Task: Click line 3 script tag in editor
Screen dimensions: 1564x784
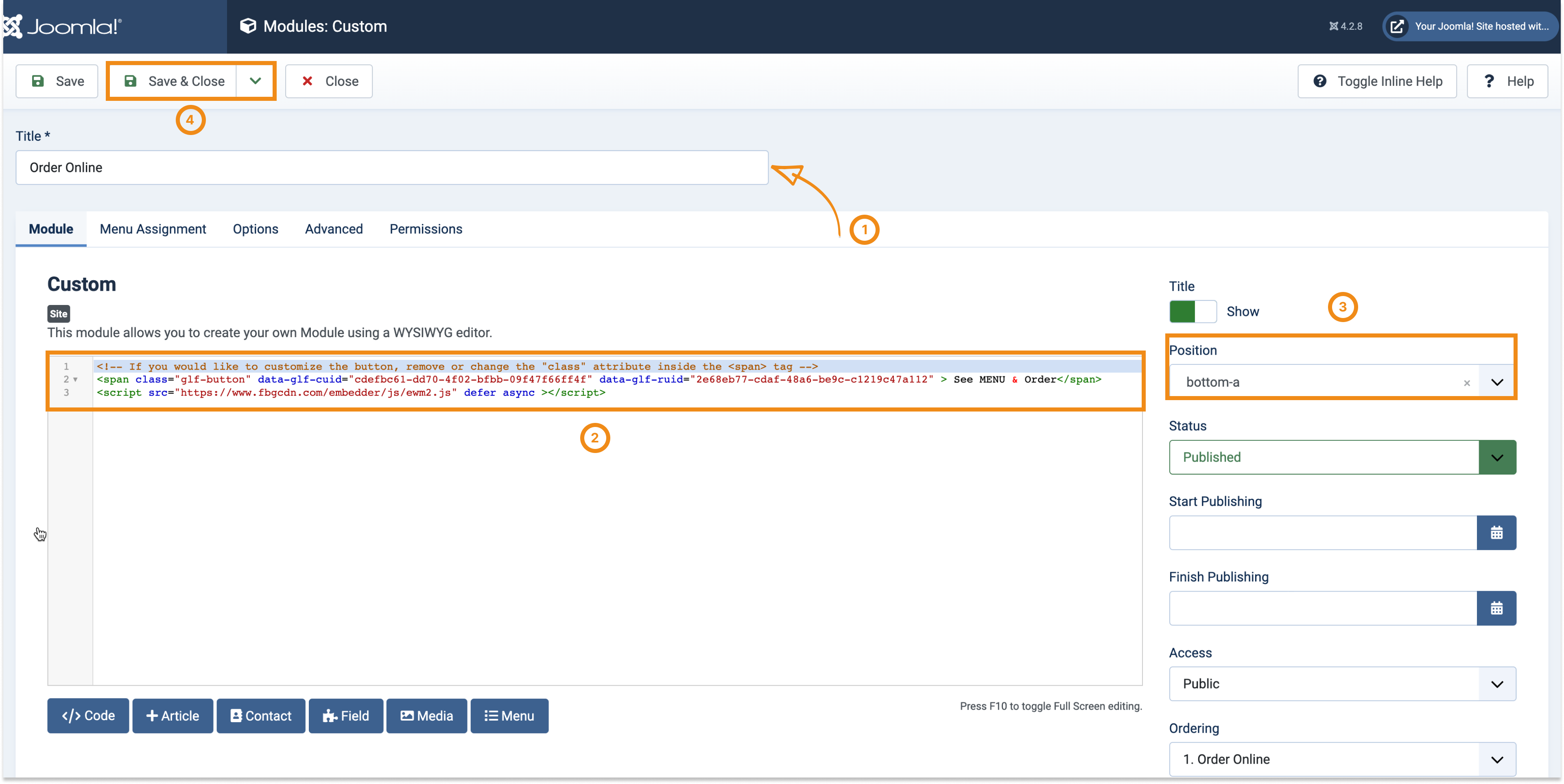Action: pos(351,392)
